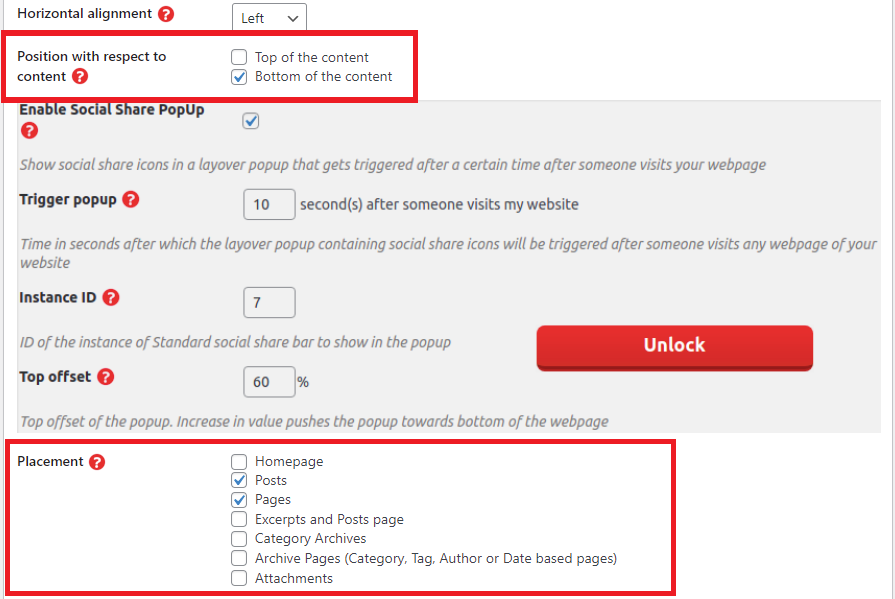Viewport: 895px width, 599px height.
Task: Click help icon beside Instance ID
Action: (x=111, y=297)
